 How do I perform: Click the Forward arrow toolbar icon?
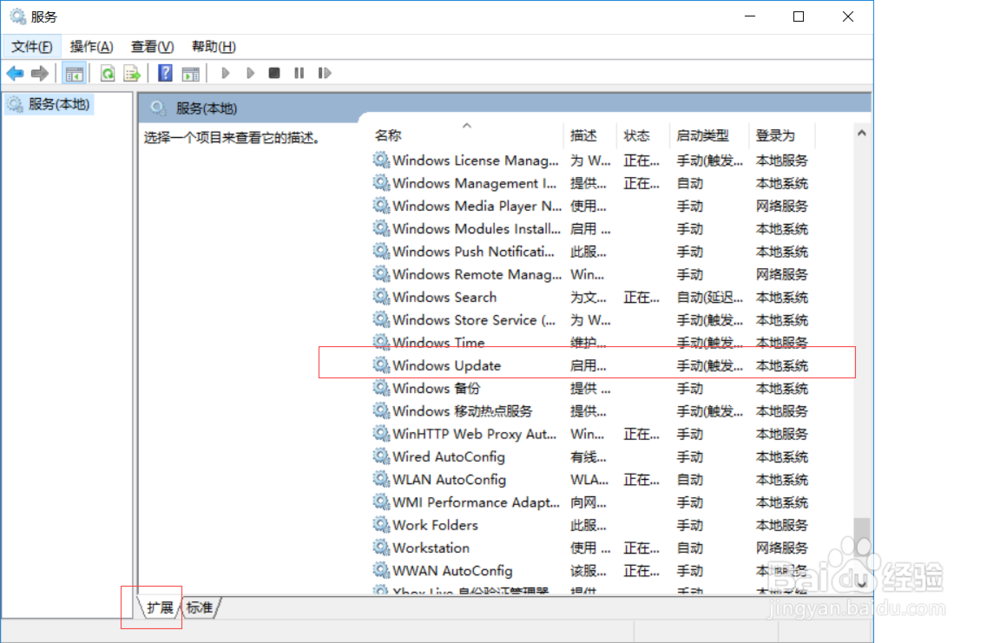(40, 73)
